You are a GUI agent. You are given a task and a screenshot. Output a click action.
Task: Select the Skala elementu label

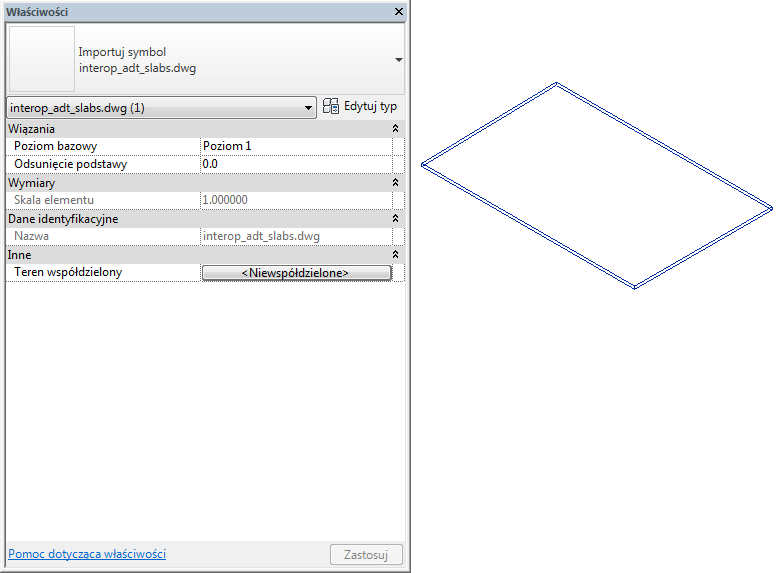(54, 200)
